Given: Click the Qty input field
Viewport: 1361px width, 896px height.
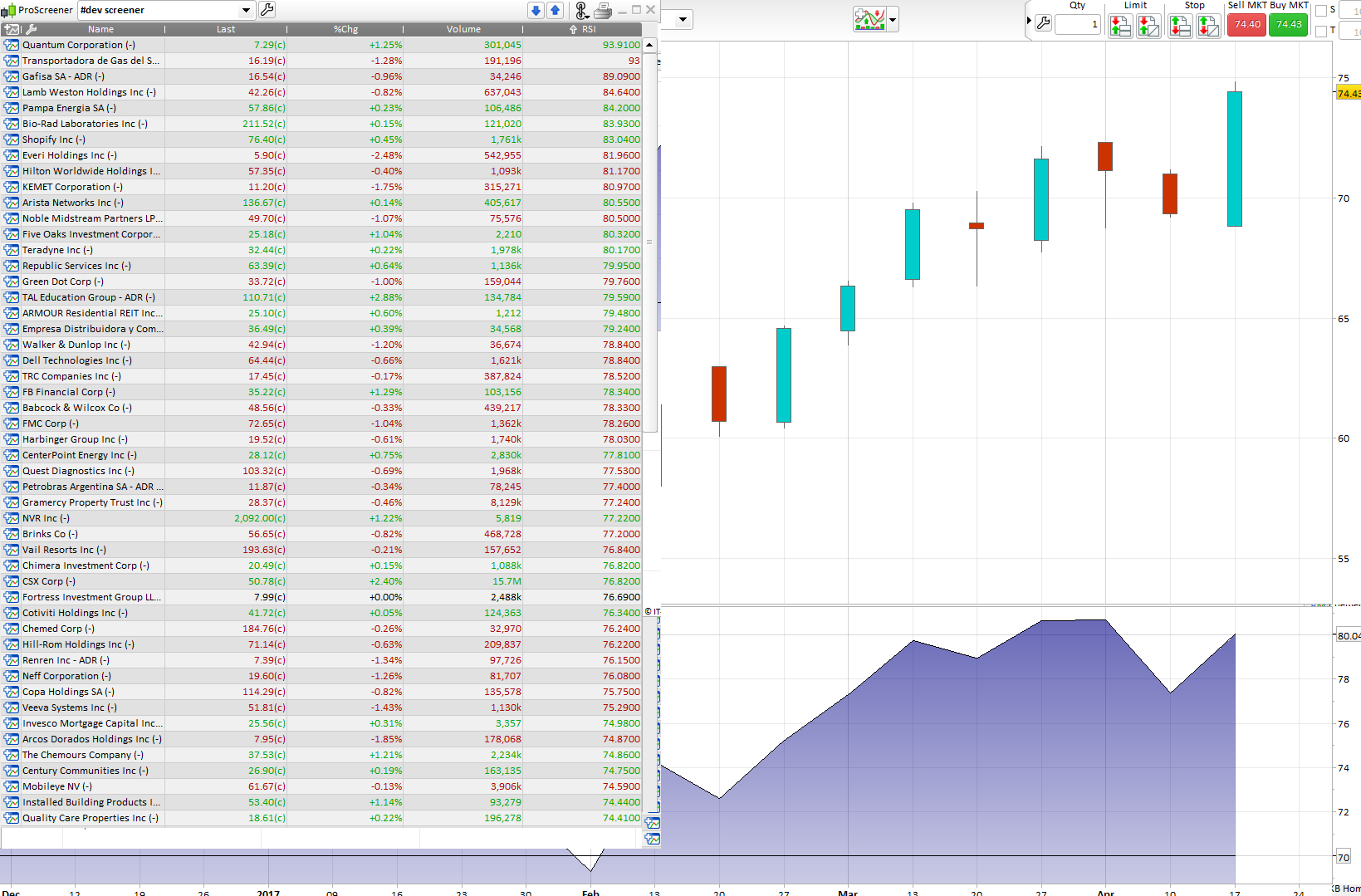Looking at the screenshot, I should click(1078, 24).
